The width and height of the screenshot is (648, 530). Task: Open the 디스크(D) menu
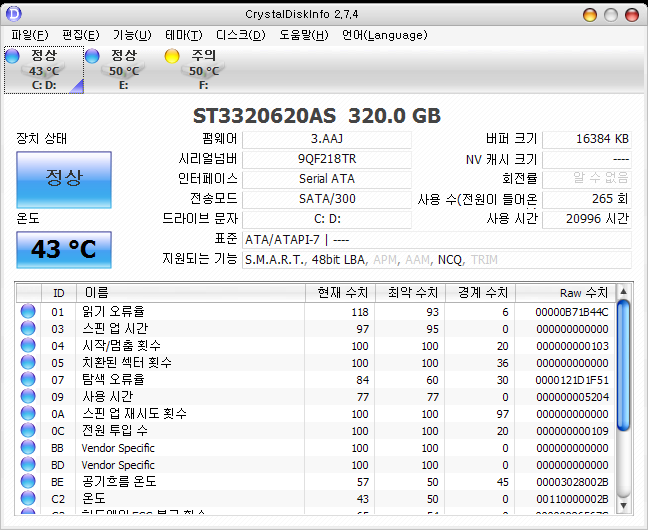pyautogui.click(x=241, y=35)
